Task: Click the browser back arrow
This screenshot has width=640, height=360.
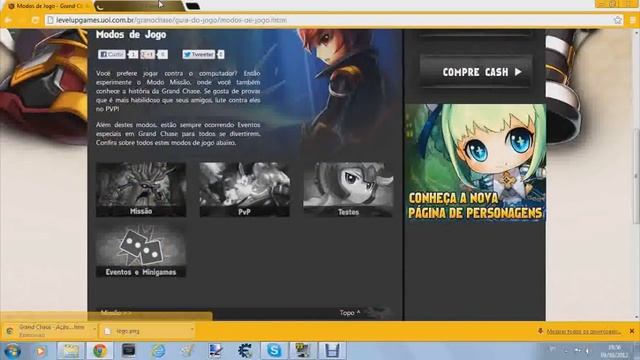Action: [x=8, y=20]
